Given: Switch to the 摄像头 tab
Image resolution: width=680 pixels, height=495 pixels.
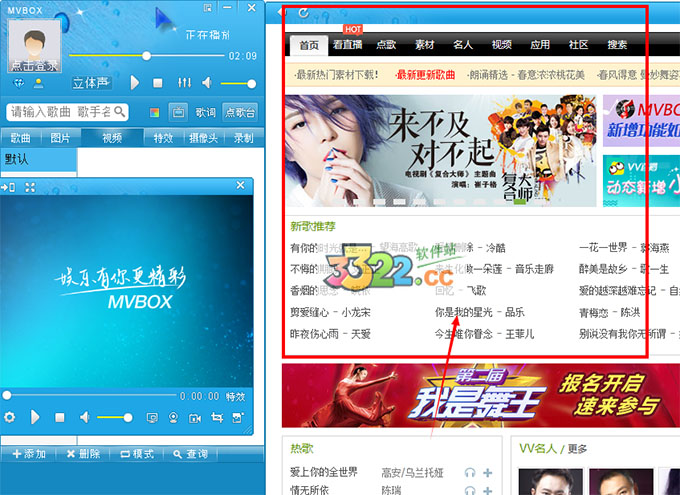Looking at the screenshot, I should [x=203, y=138].
